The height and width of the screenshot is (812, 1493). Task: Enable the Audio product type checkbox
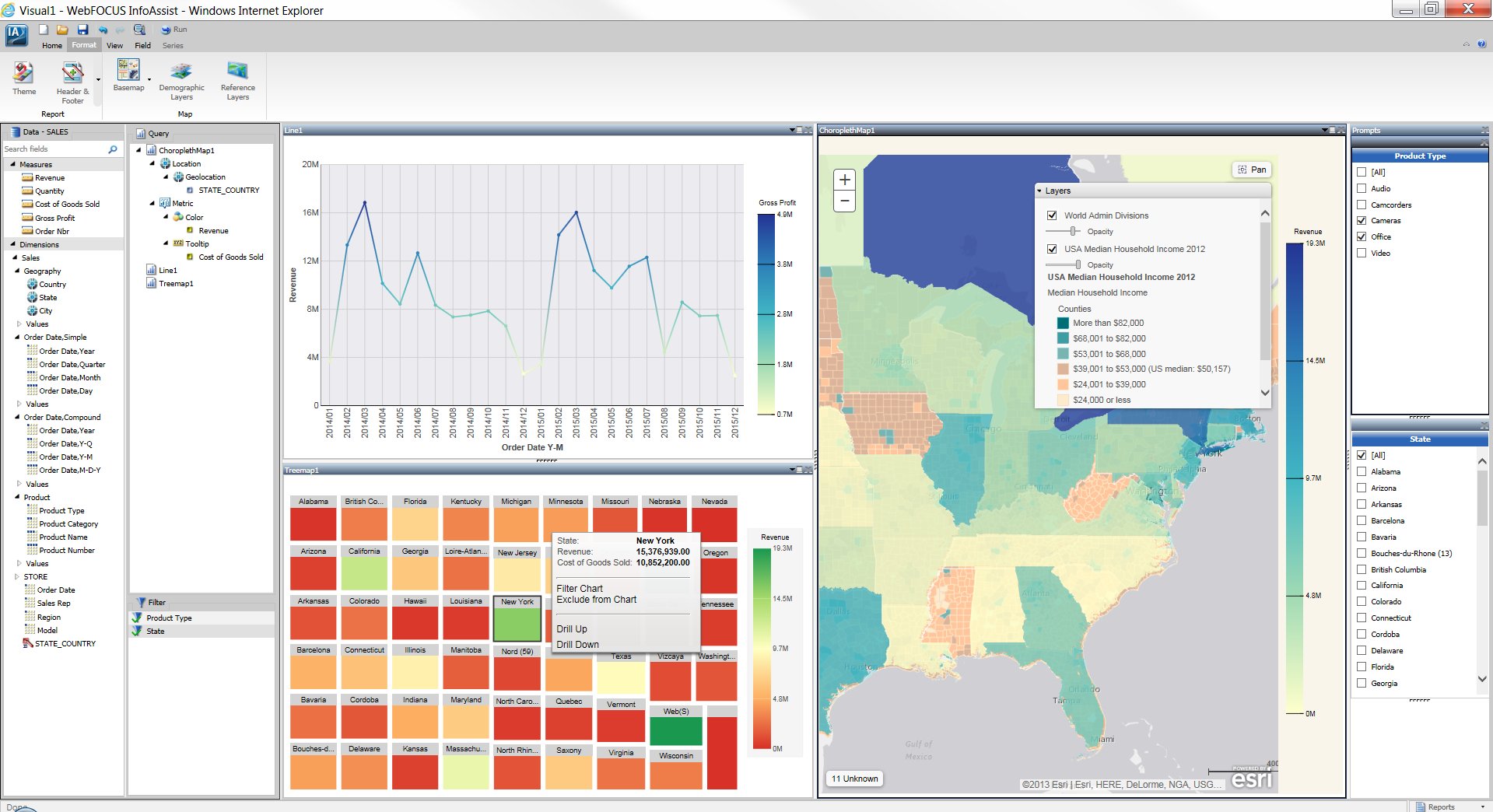point(1362,188)
